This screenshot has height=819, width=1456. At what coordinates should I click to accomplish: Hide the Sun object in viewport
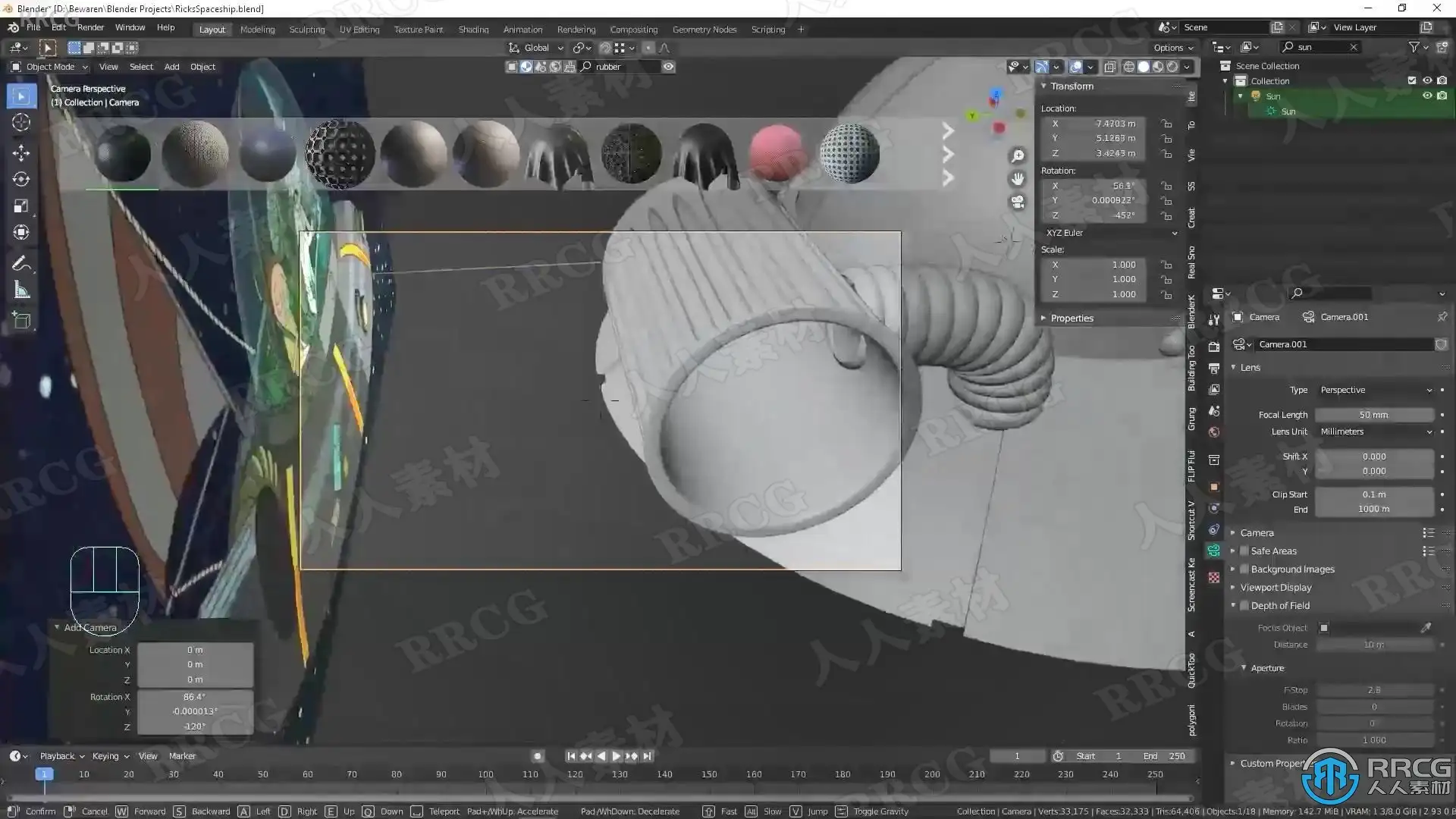(1426, 96)
